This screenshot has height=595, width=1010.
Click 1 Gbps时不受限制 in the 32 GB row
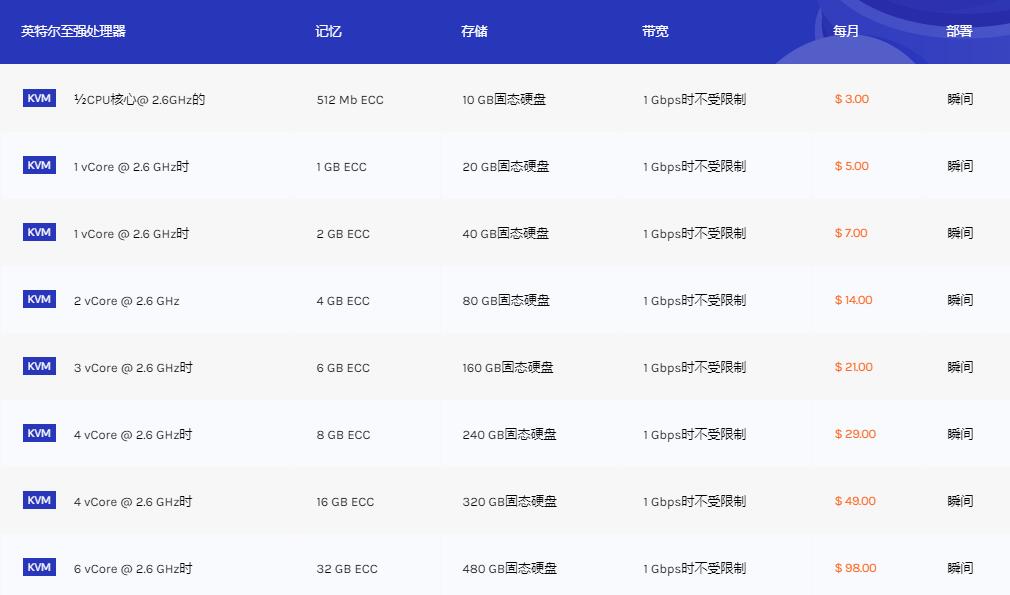pyautogui.click(x=694, y=569)
